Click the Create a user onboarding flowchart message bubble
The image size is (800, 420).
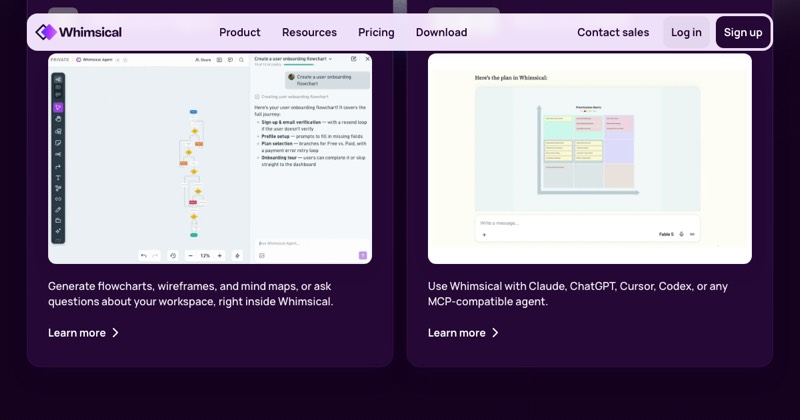[327, 80]
